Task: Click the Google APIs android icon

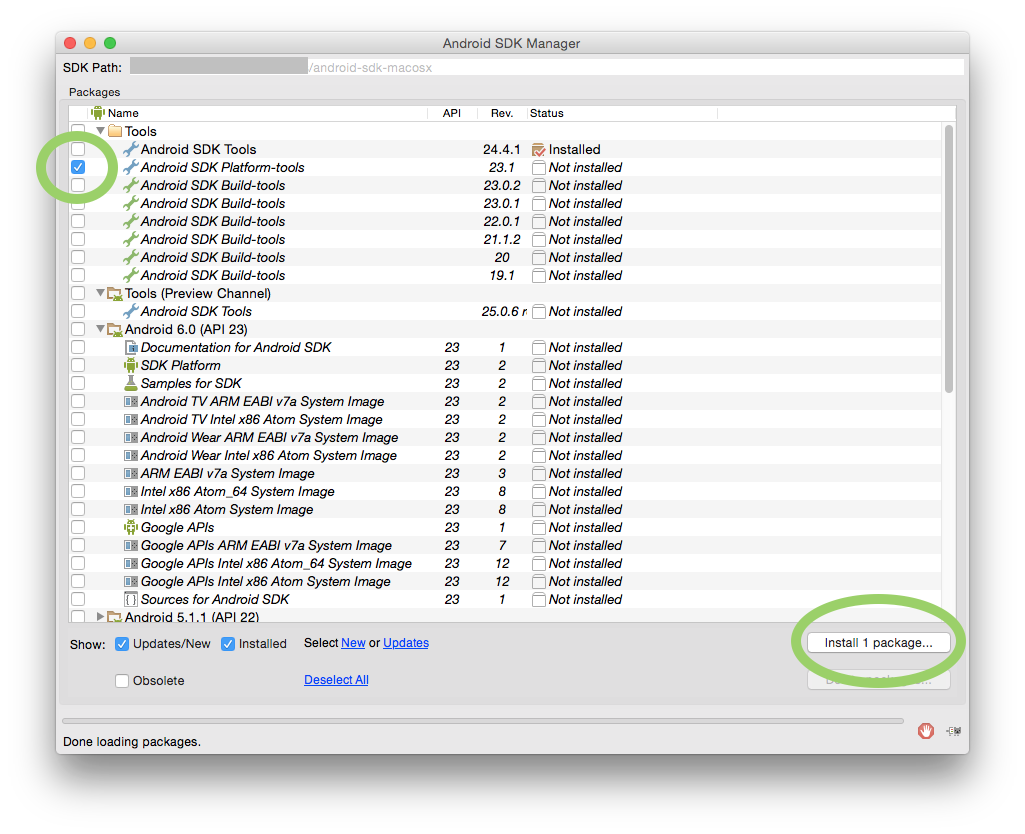Action: pos(131,527)
